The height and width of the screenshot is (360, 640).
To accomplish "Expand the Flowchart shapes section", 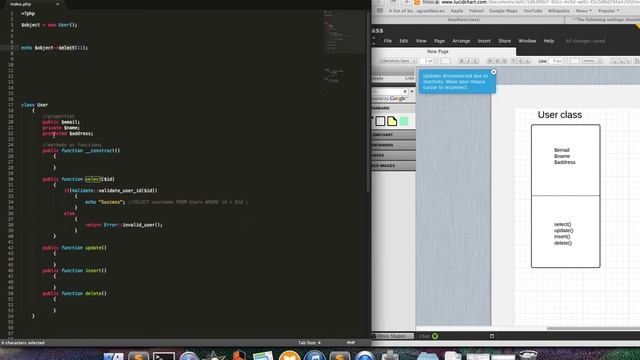I will [x=393, y=135].
